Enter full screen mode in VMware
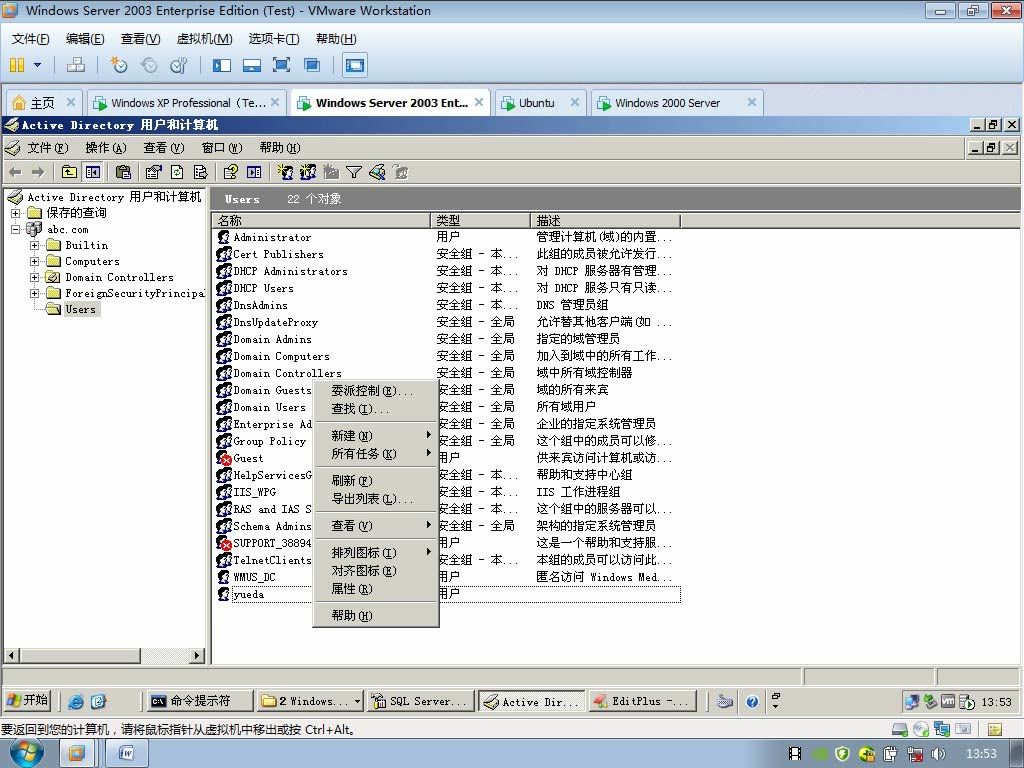Viewport: 1024px width, 768px height. 281,65
